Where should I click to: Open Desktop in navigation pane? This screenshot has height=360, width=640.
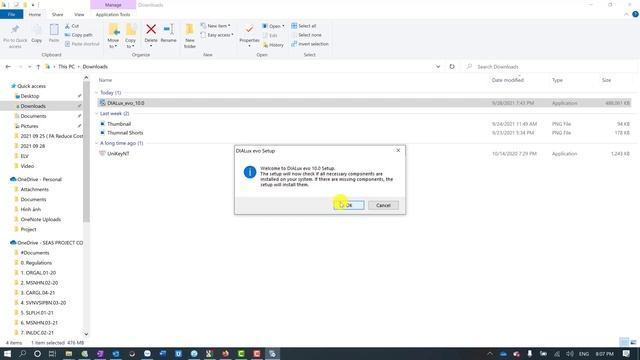[30, 96]
